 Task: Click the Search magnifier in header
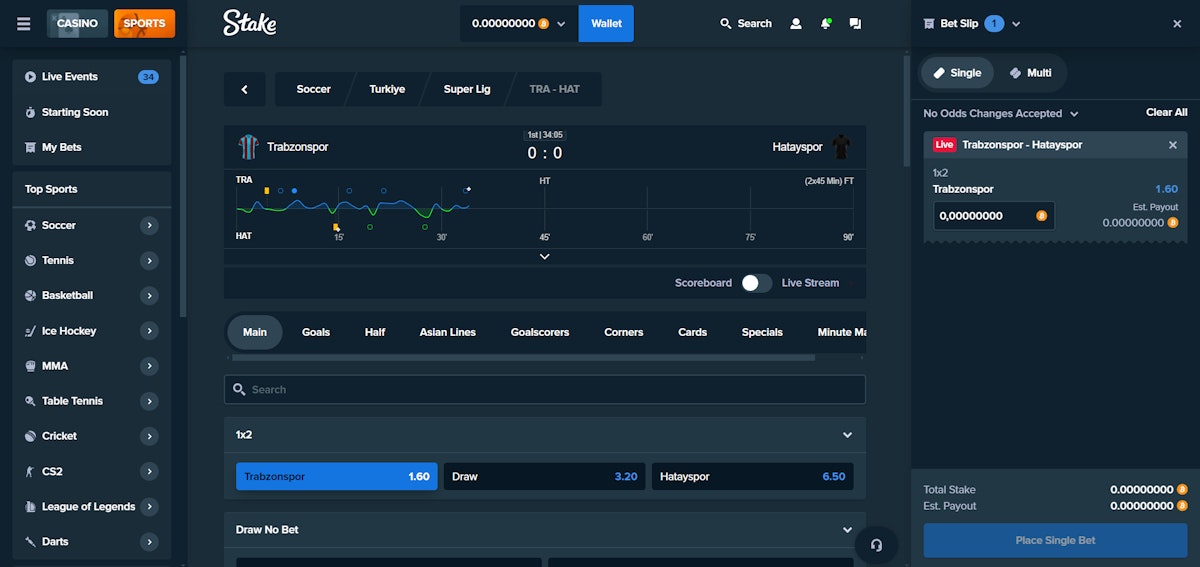(x=726, y=23)
